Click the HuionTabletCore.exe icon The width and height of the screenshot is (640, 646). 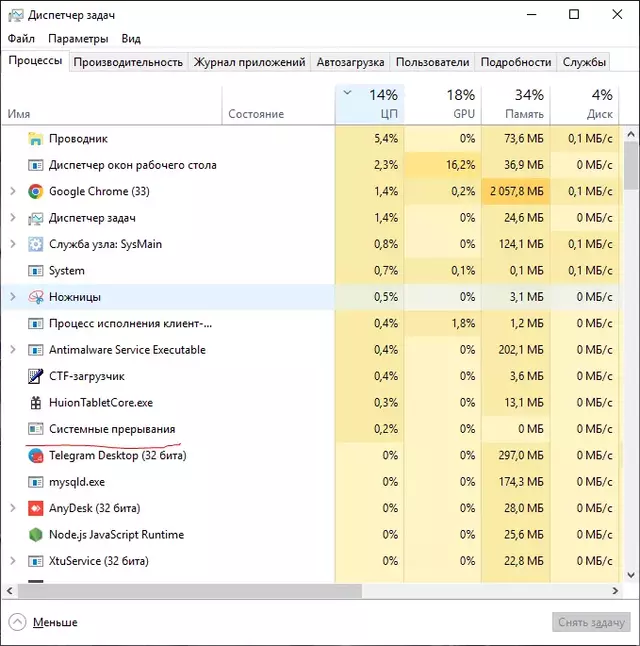[x=36, y=402]
